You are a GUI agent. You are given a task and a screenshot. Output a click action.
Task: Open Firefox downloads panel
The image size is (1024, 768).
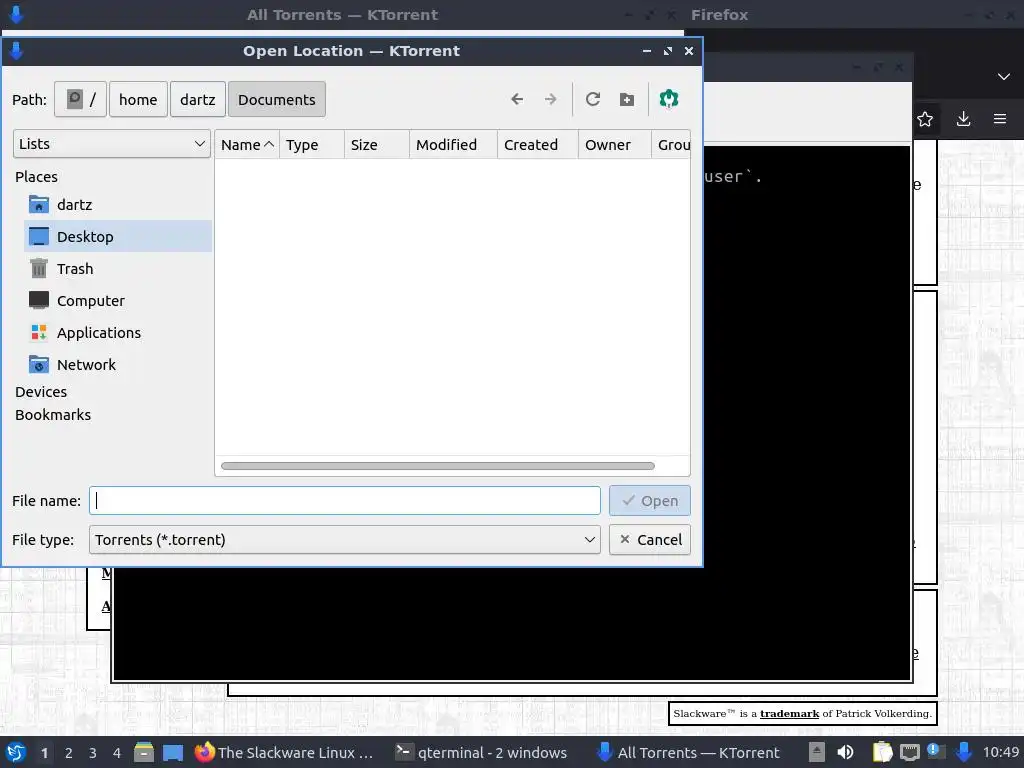point(963,119)
